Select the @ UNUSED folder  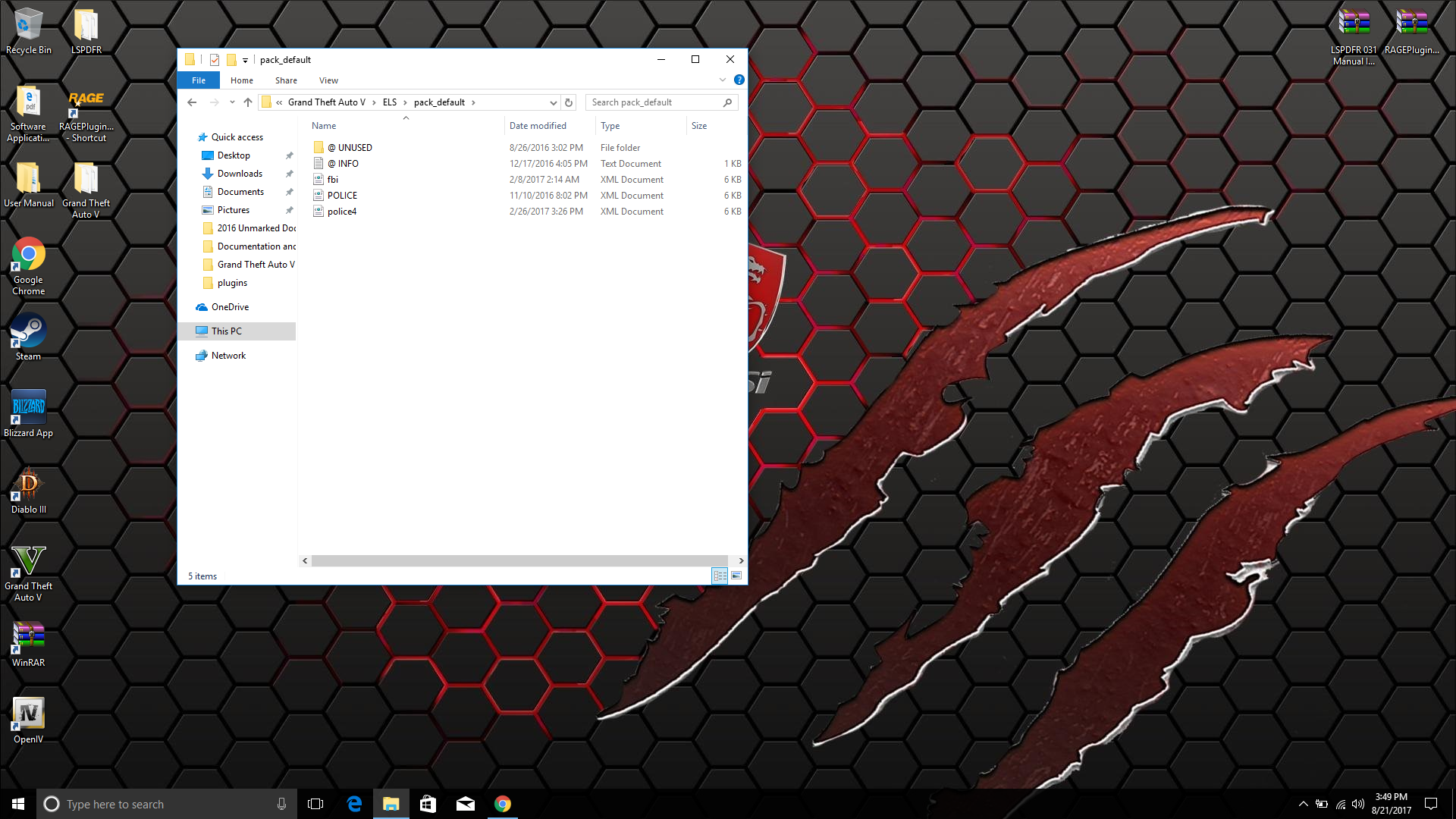(354, 148)
